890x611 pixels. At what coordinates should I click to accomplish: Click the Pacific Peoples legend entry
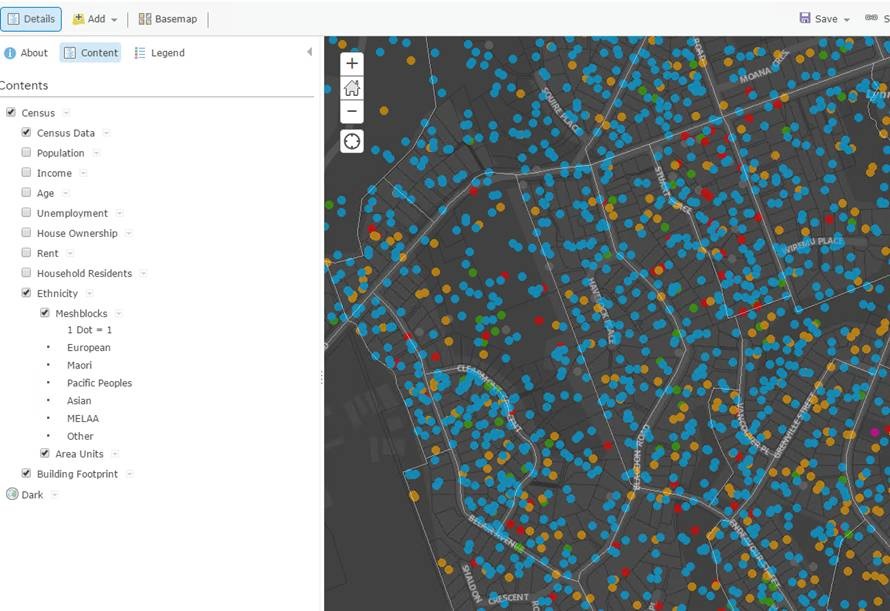pos(99,383)
